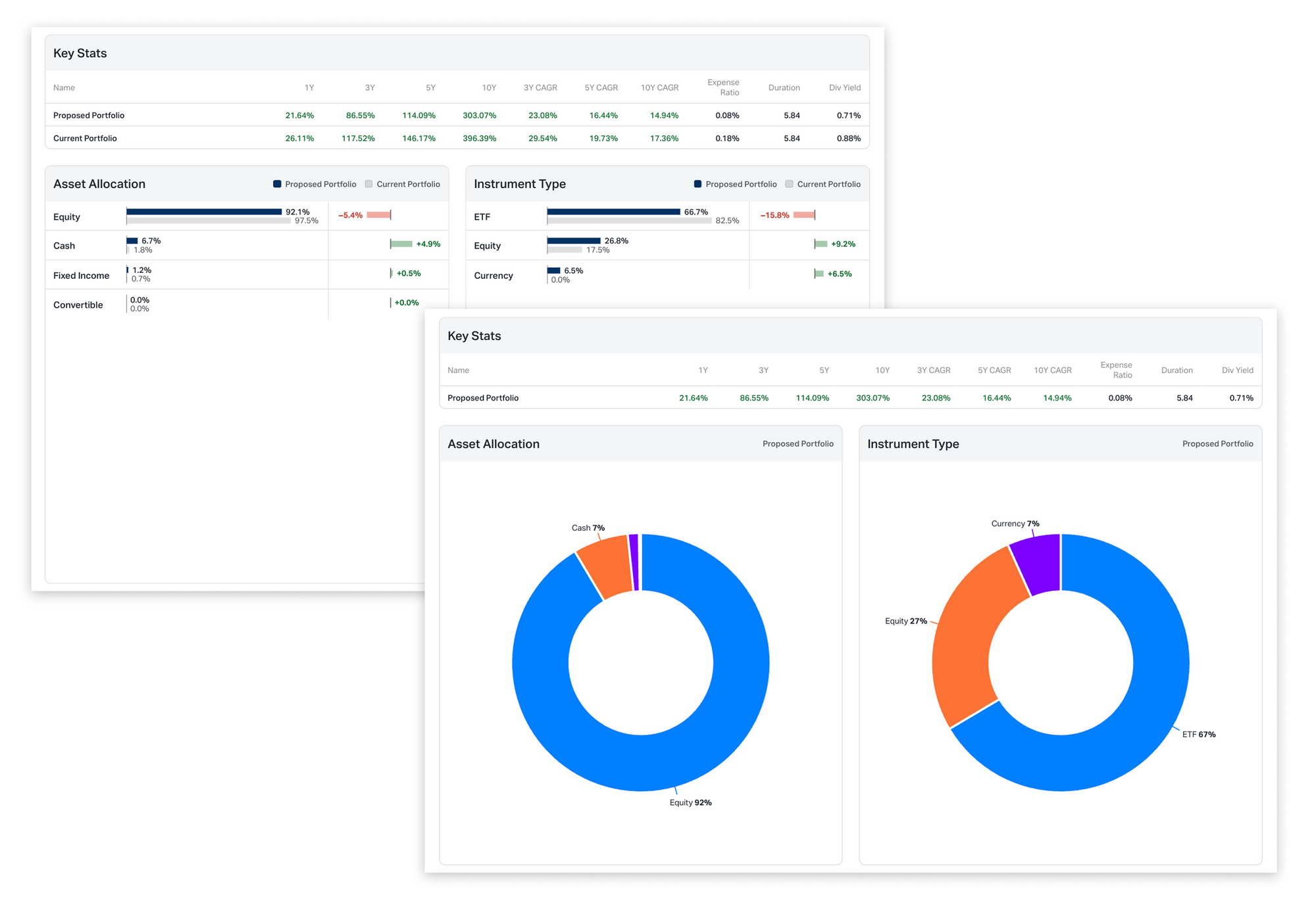
Task: Click the Fixed Income allocation row
Action: [x=81, y=276]
